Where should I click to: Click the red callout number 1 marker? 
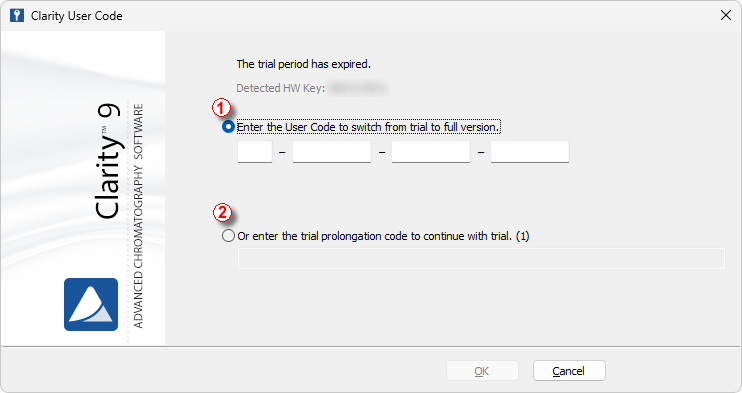pyautogui.click(x=221, y=108)
